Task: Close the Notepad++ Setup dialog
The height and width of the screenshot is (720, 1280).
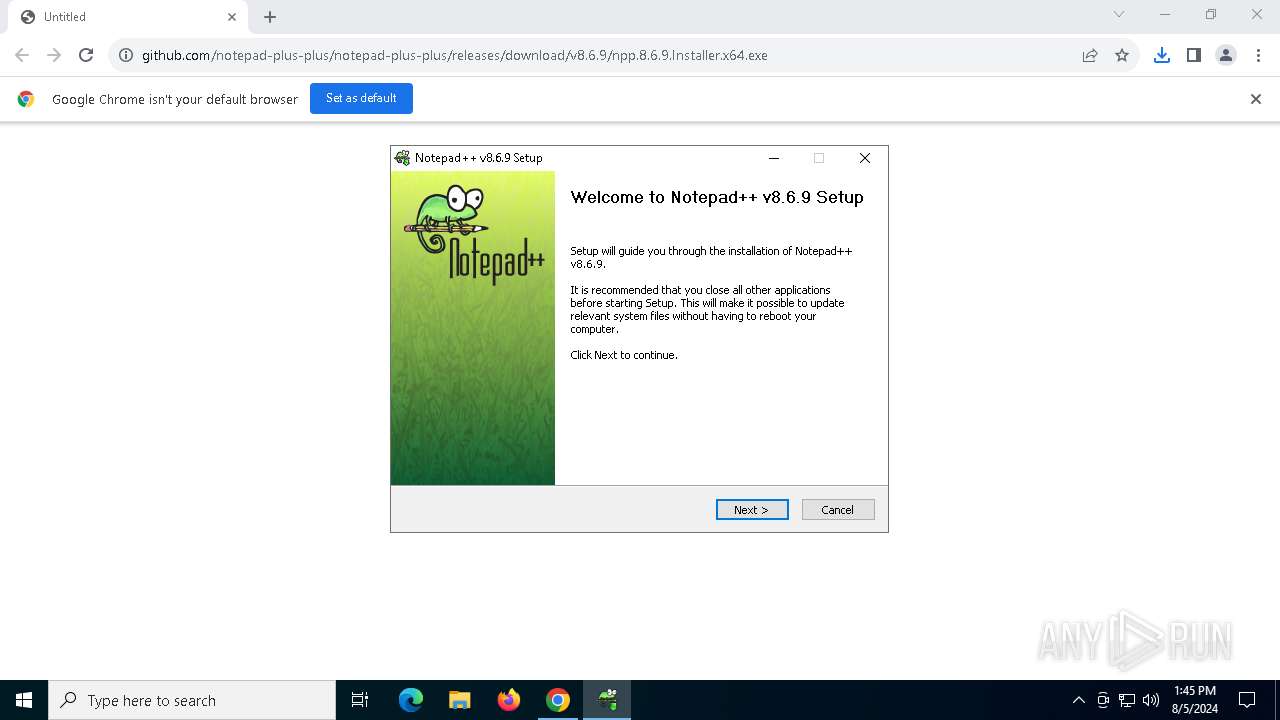Action: coord(865,158)
